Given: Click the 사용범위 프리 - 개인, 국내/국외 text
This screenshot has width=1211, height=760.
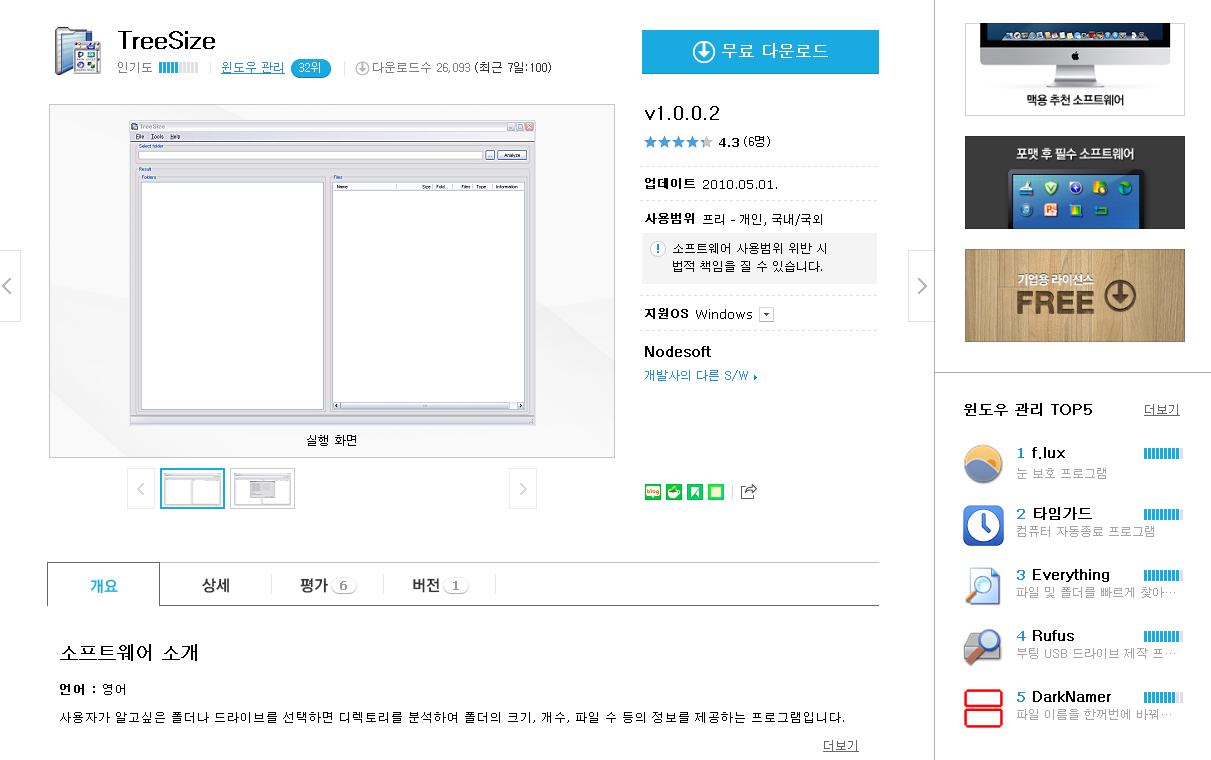Looking at the screenshot, I should 734,219.
